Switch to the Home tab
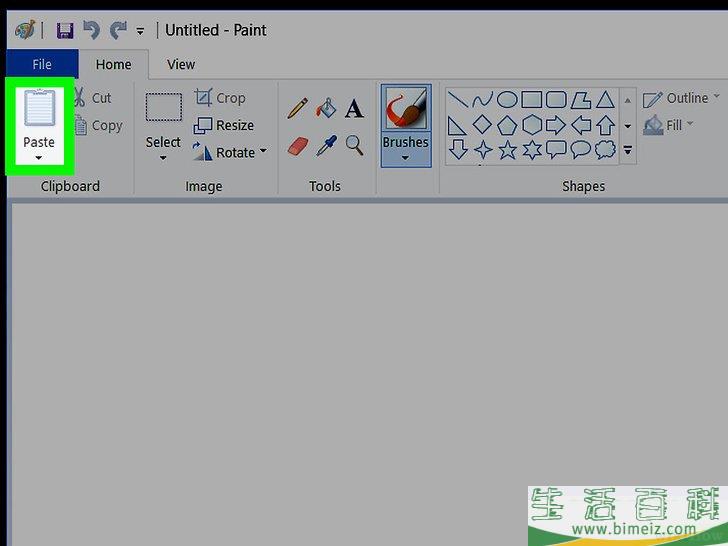The image size is (728, 546). (x=113, y=64)
